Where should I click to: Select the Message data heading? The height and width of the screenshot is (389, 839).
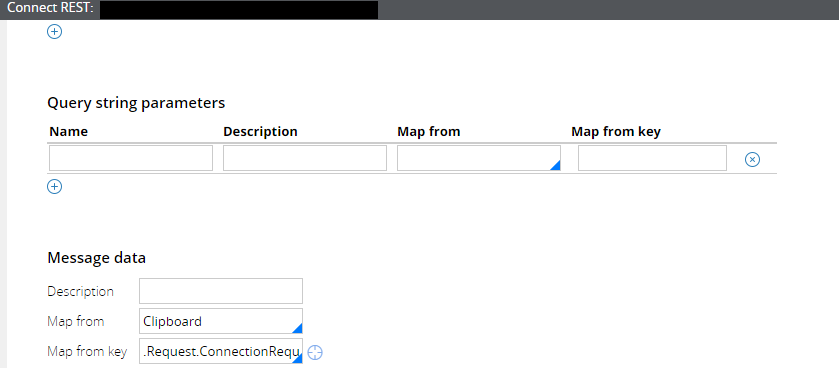[97, 258]
